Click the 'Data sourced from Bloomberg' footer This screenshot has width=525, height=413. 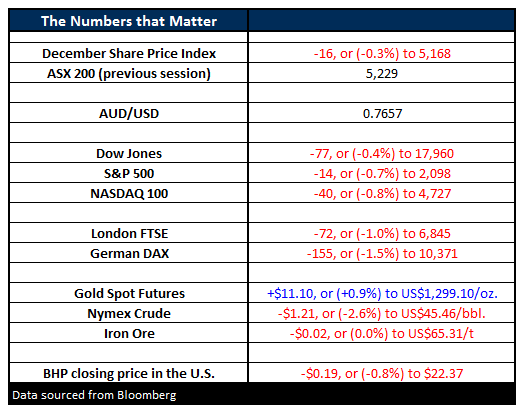[94, 395]
